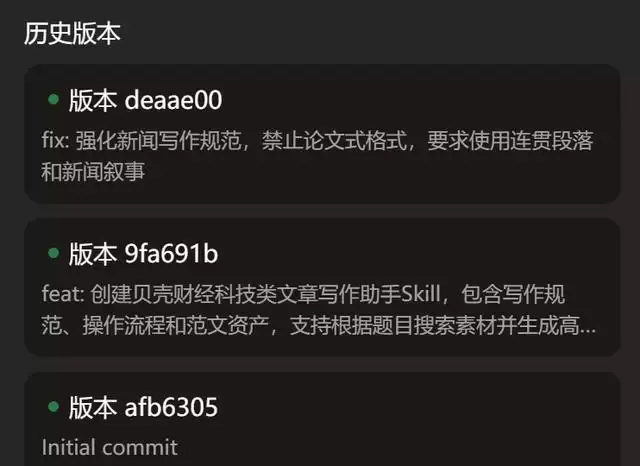
Task: Select the 9fa691b version card background
Action: click(322, 287)
